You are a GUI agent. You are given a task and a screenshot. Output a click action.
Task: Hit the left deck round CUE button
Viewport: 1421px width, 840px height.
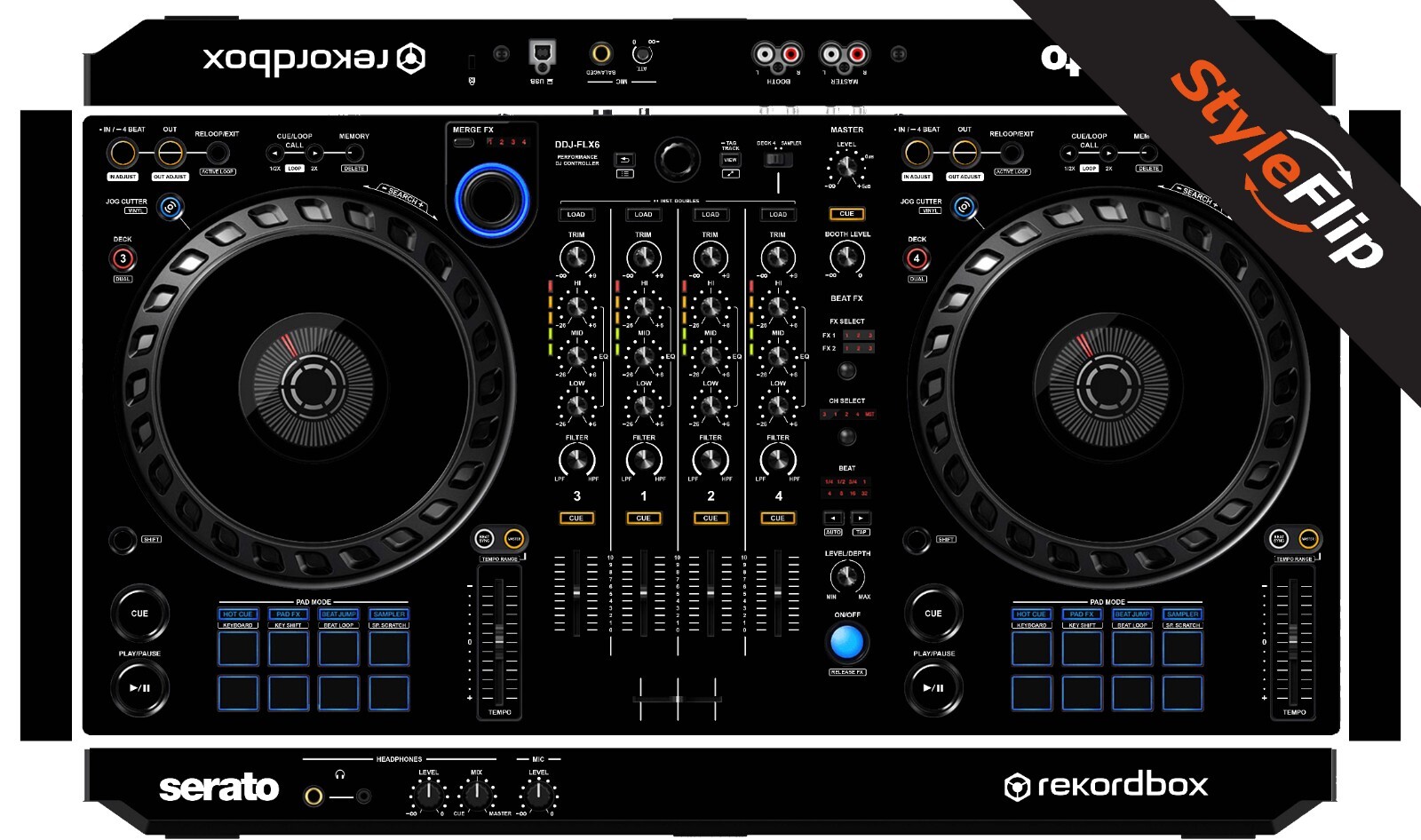click(139, 613)
